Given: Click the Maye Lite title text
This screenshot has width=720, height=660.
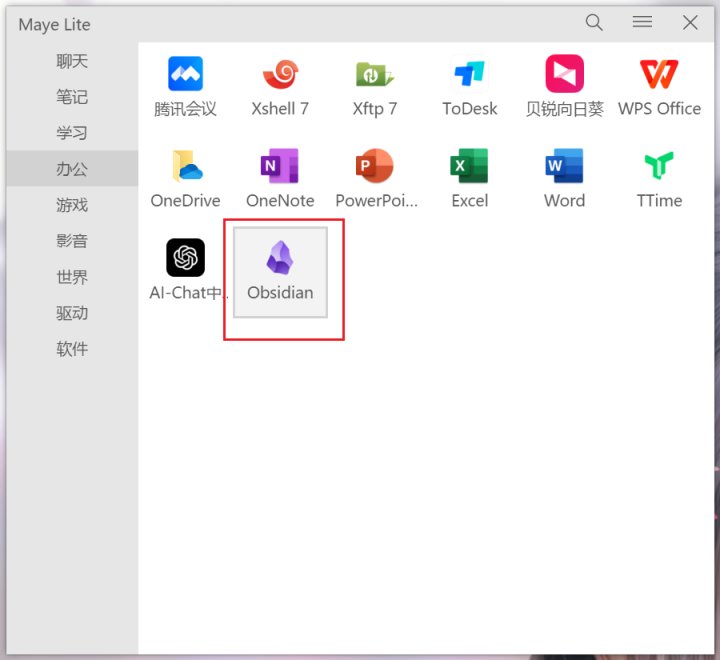Looking at the screenshot, I should (x=54, y=25).
